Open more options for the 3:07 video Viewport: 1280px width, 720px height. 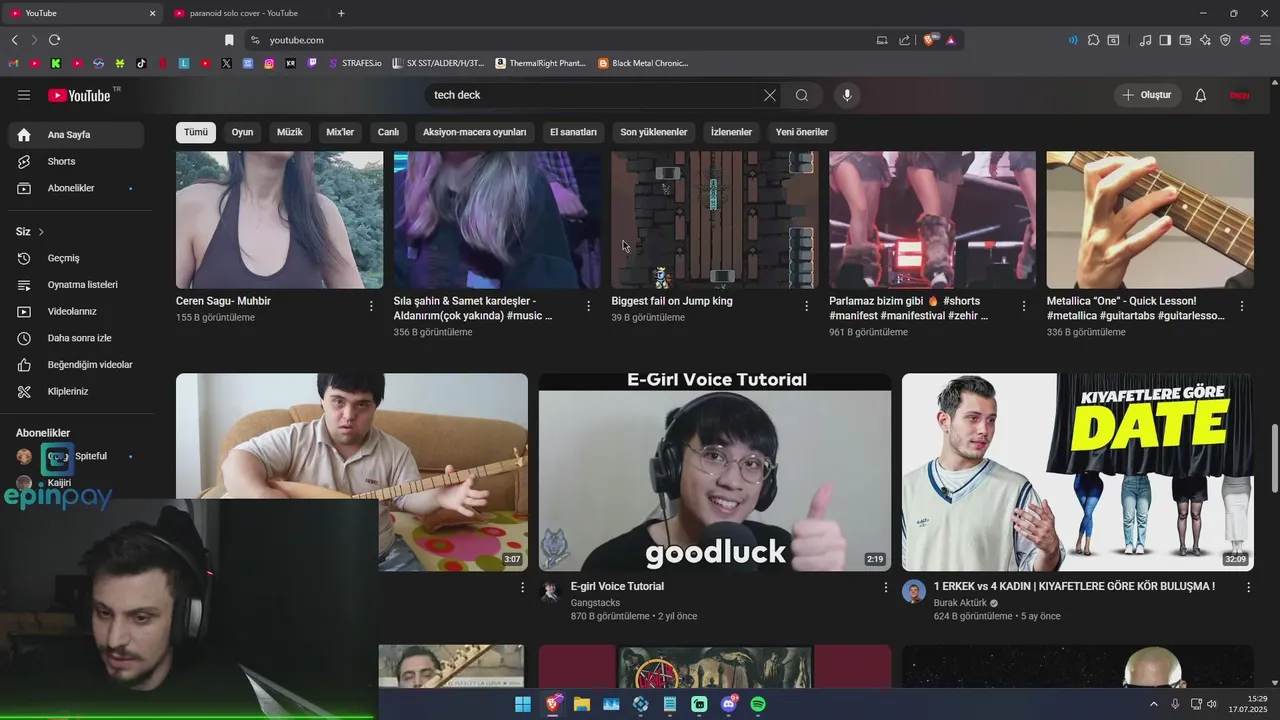522,588
